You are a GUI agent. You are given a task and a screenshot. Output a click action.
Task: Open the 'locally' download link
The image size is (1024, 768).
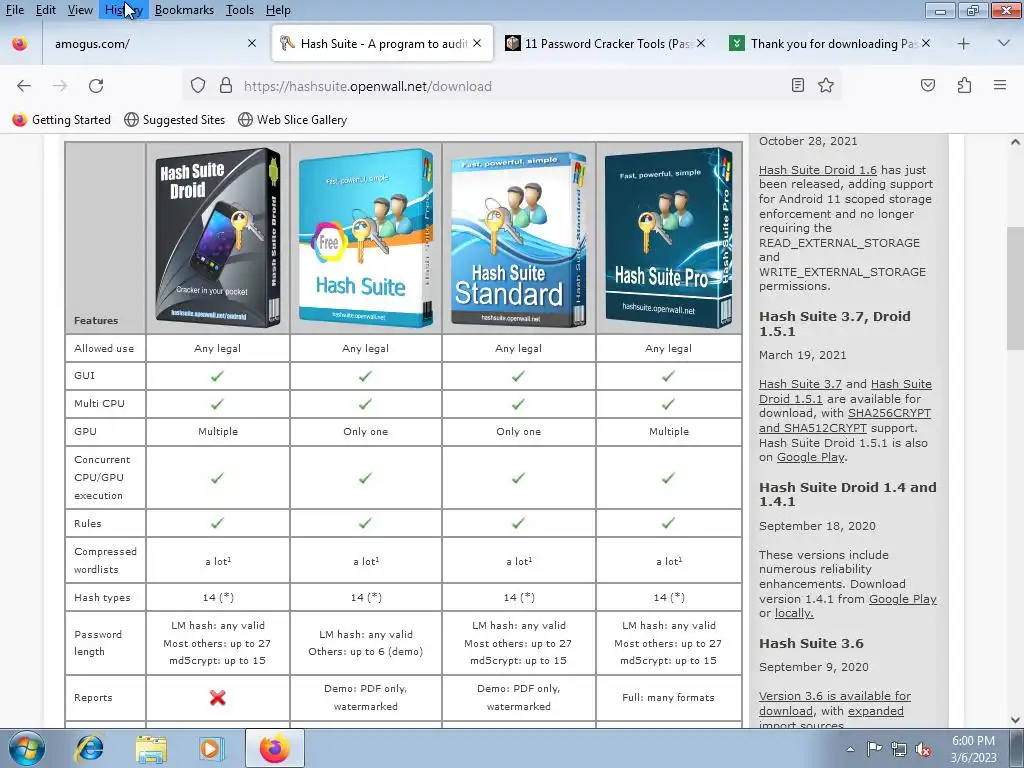tap(793, 613)
